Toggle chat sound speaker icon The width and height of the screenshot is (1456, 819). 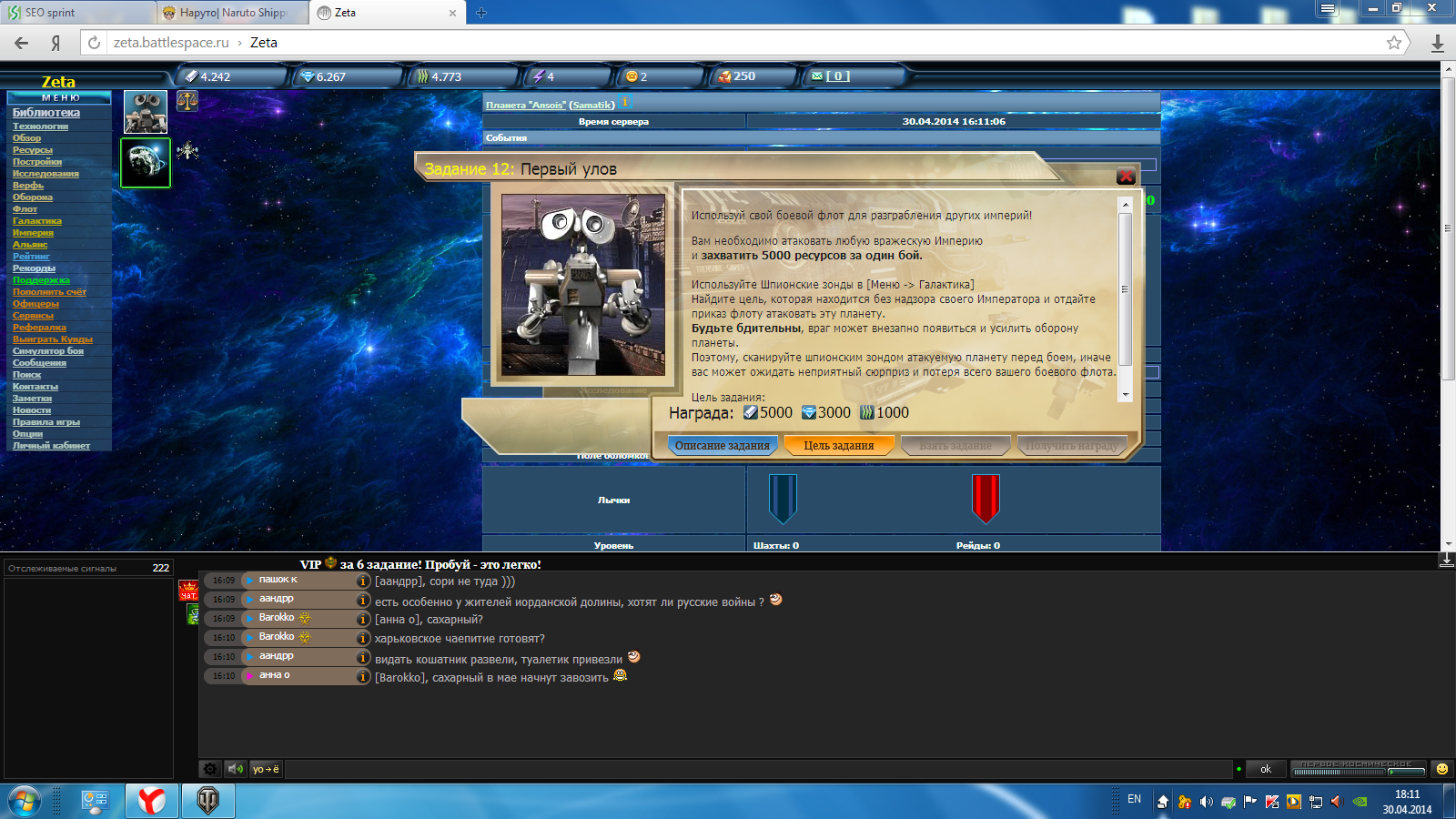coord(235,769)
